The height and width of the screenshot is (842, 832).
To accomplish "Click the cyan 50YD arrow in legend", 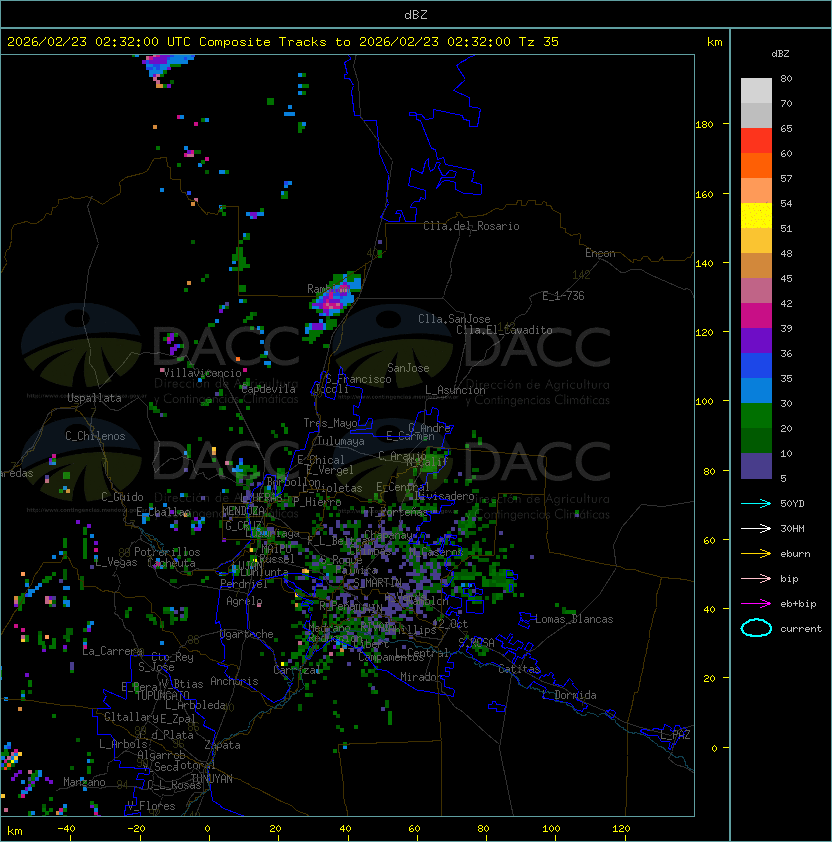I will (756, 504).
